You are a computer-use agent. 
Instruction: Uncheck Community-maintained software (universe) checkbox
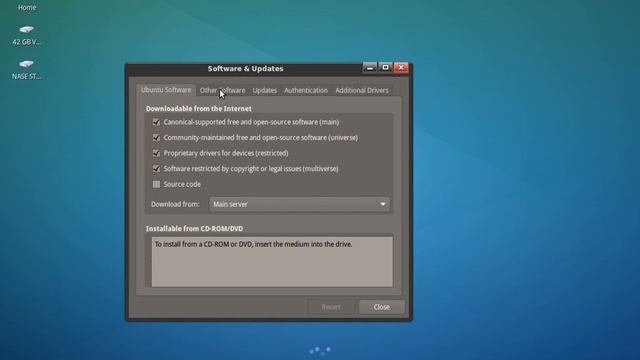[156, 138]
